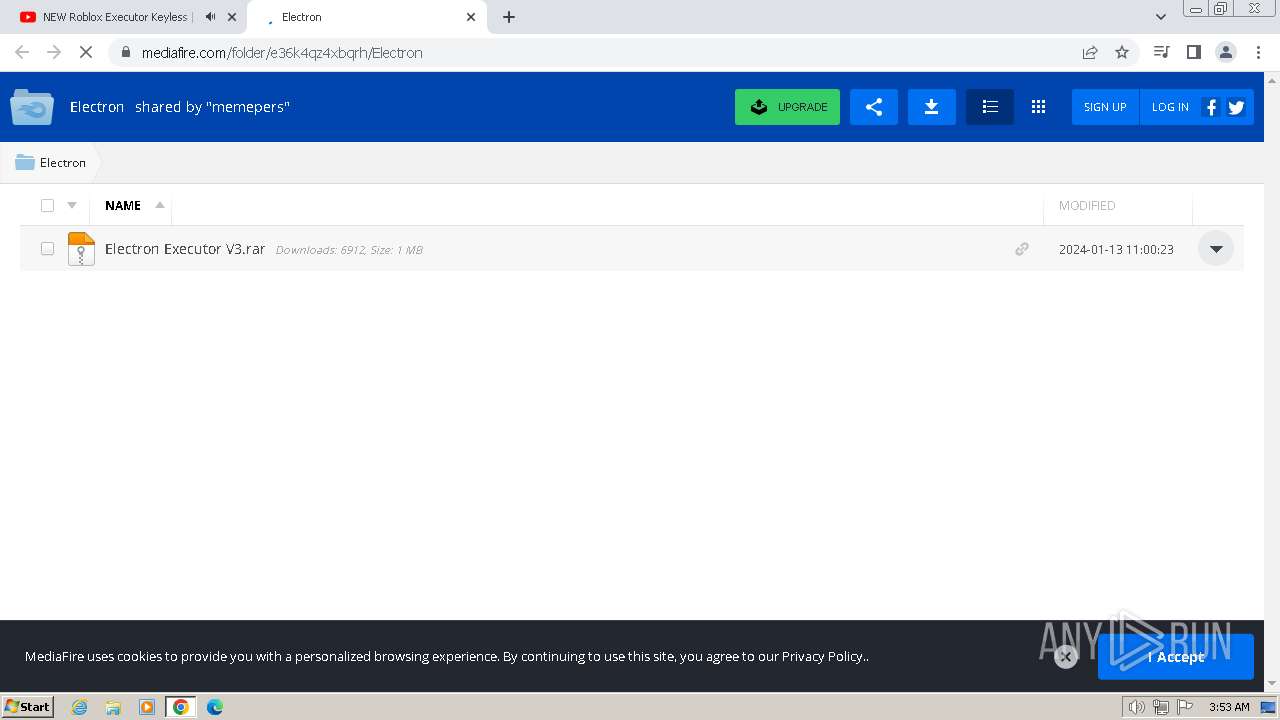Click the MediaFire folder logo icon
This screenshot has width=1280, height=720.
[x=32, y=107]
